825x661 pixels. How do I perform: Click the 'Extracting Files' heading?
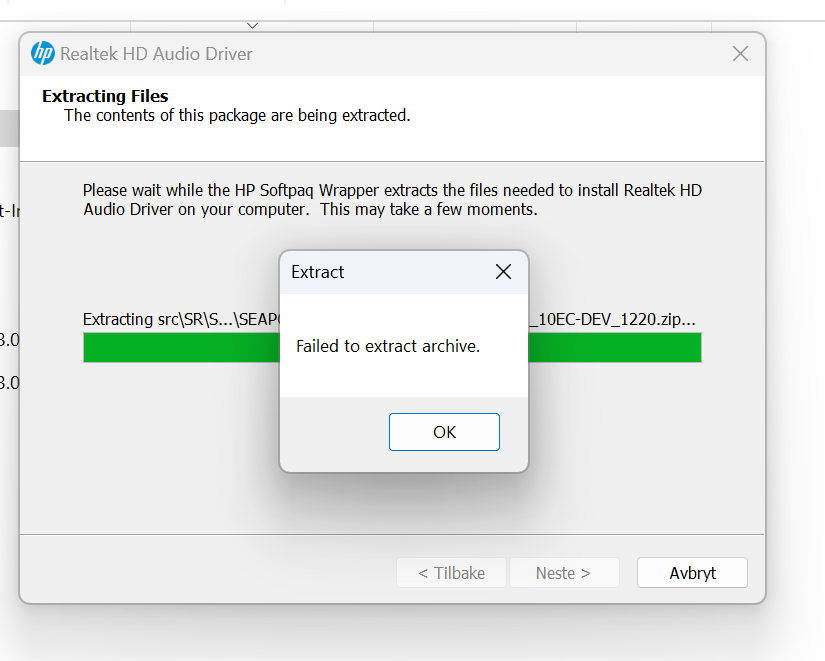tap(105, 97)
